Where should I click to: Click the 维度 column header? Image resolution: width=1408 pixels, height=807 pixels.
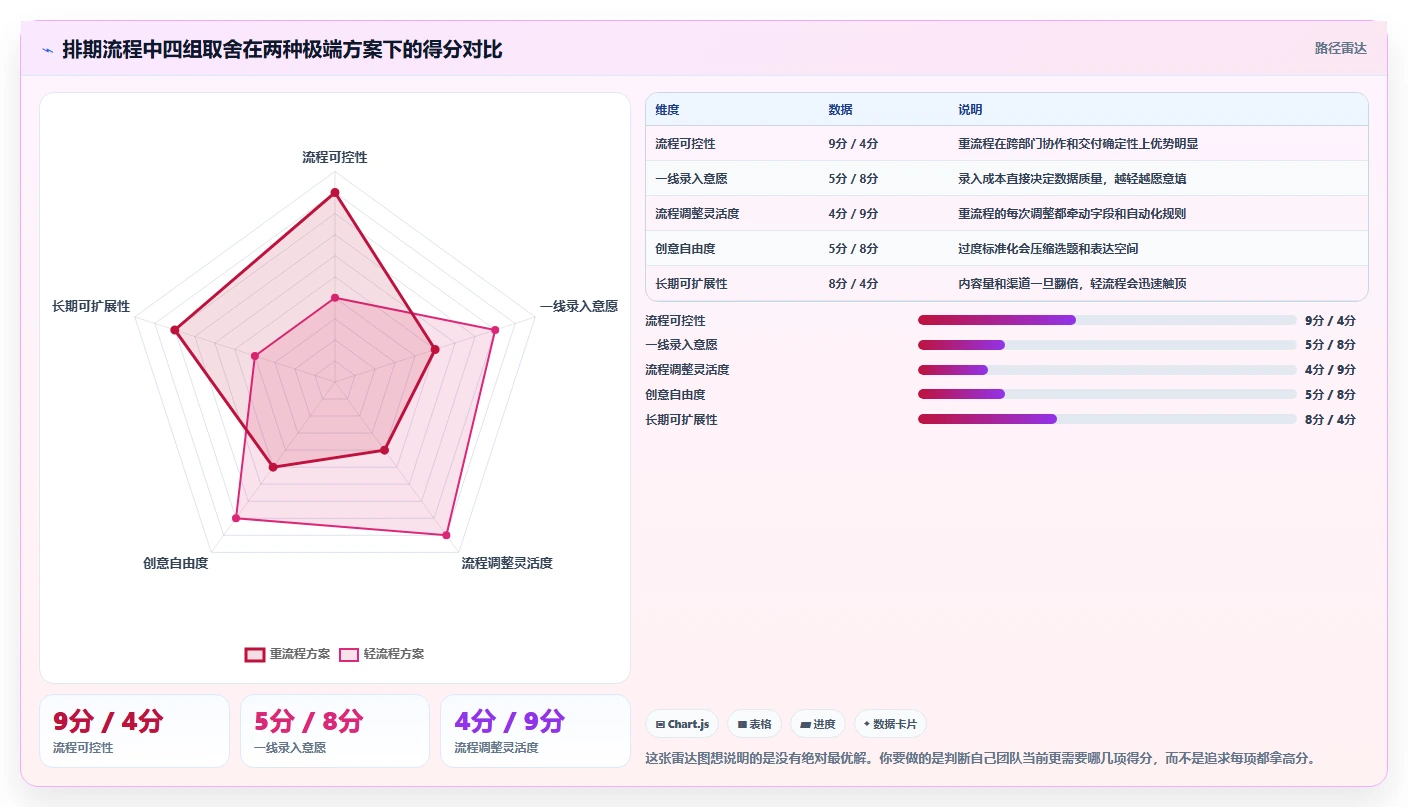coord(667,110)
